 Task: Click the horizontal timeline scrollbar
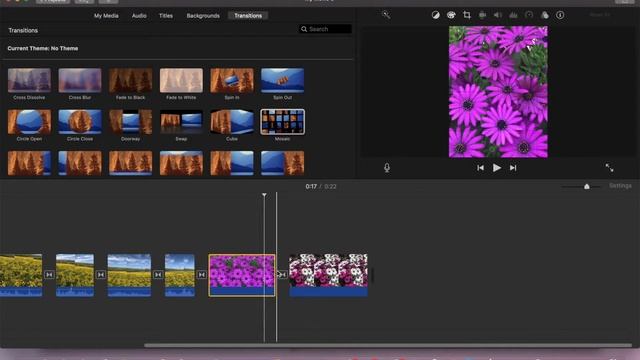pyautogui.click(x=388, y=345)
